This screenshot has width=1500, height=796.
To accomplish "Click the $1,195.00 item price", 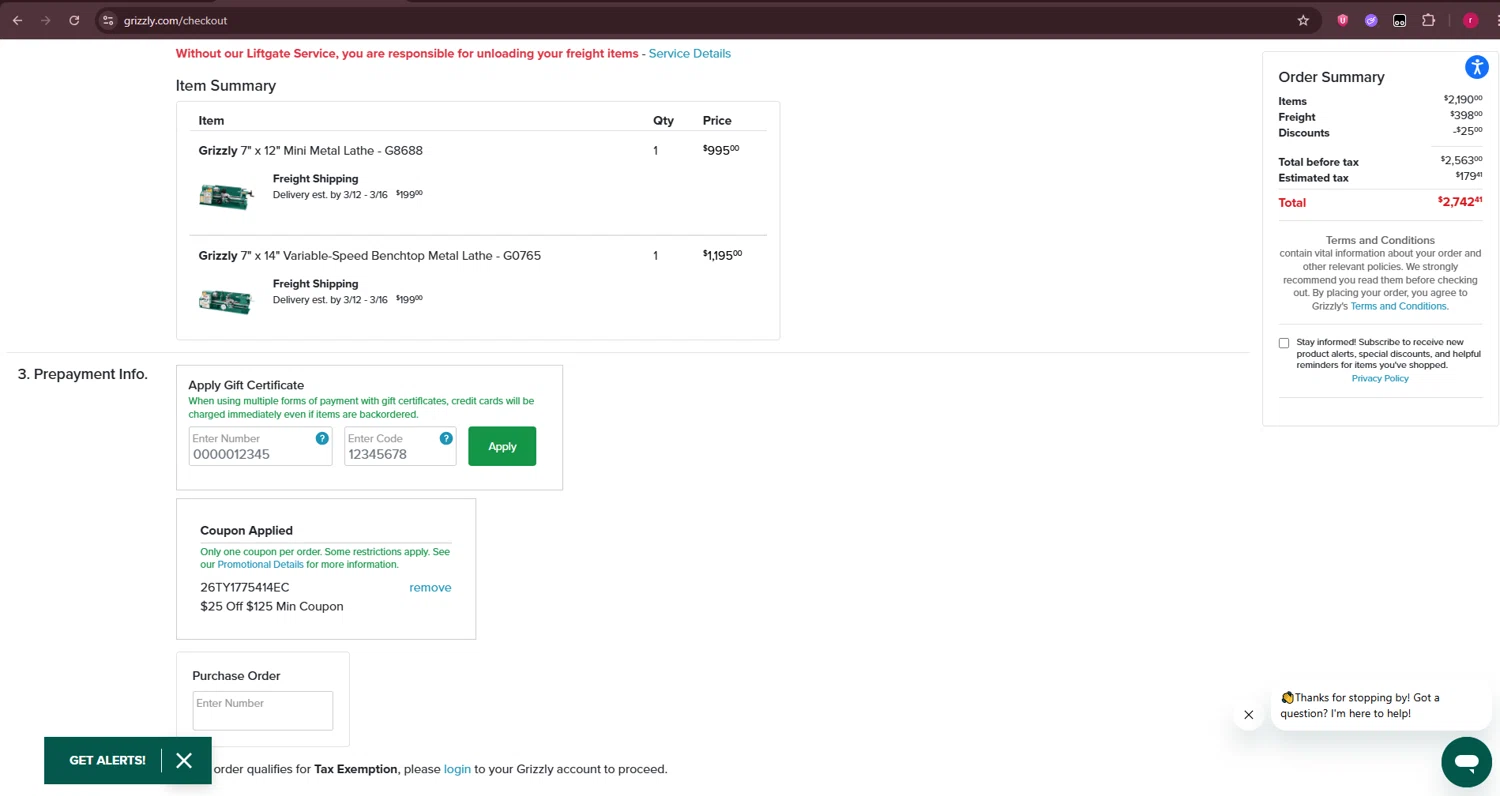I will click(x=722, y=255).
